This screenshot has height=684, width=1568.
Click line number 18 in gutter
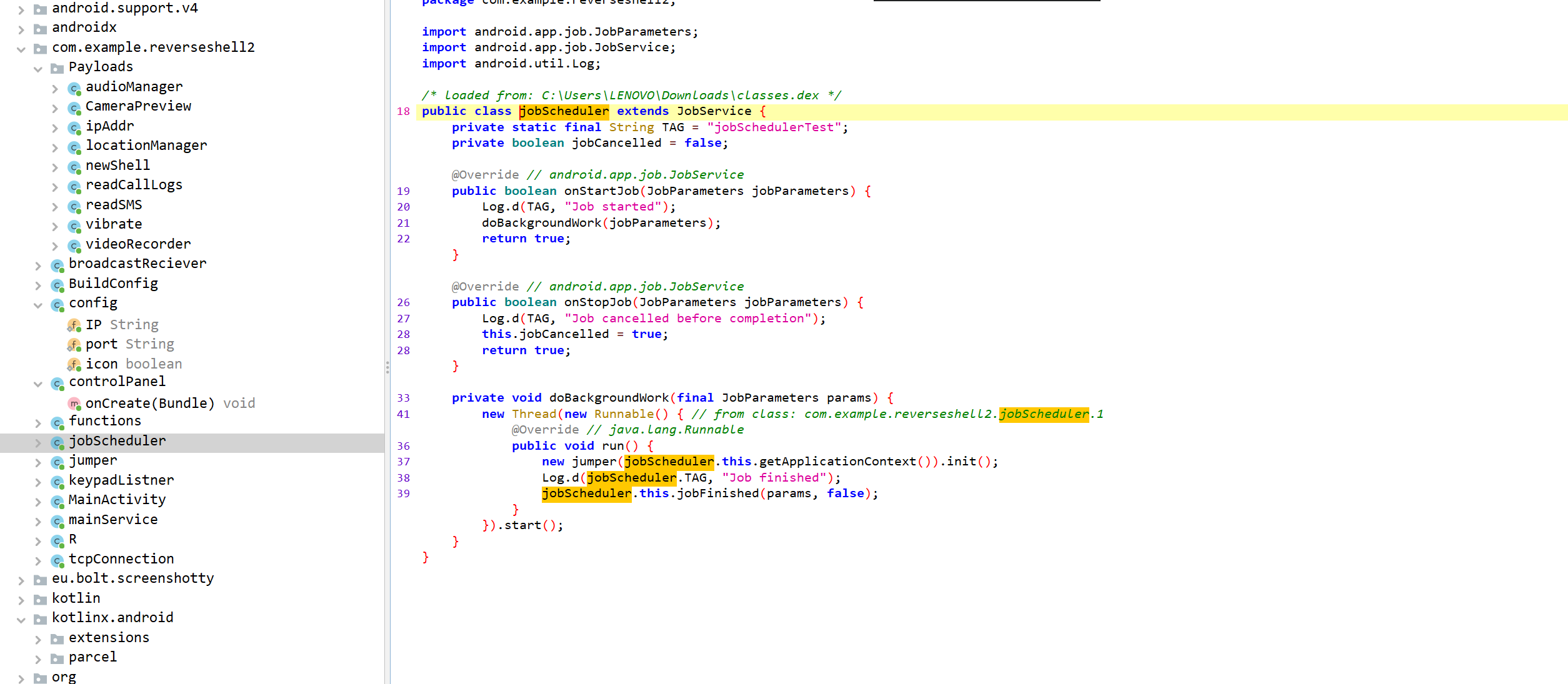tap(404, 111)
